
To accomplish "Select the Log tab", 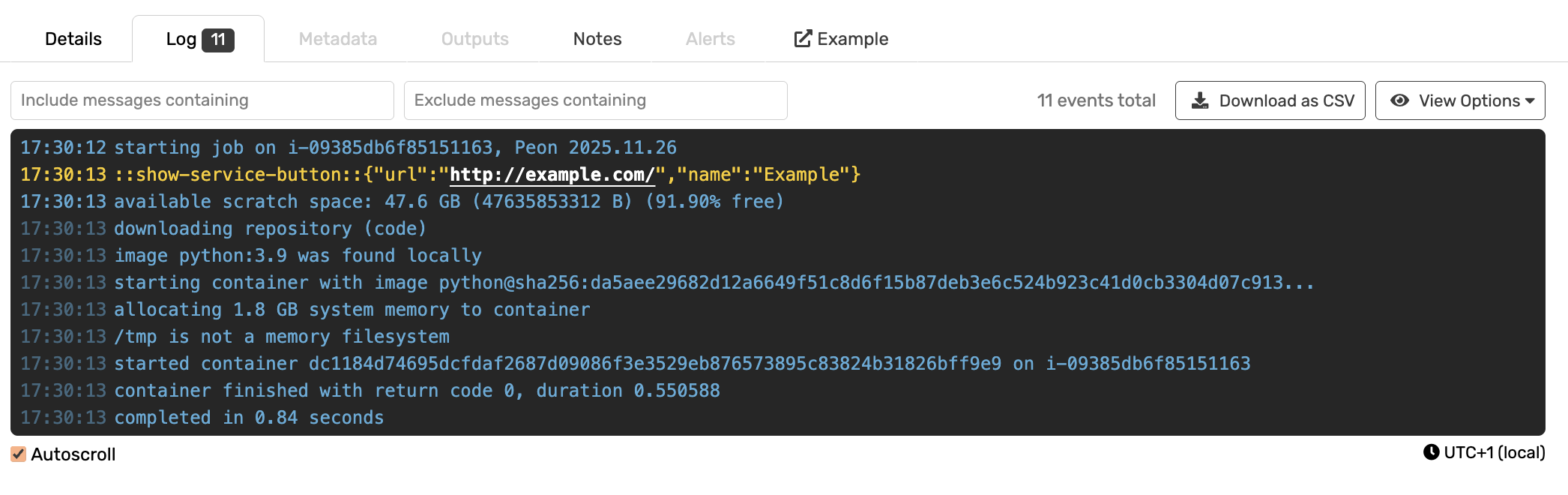I will tap(181, 39).
